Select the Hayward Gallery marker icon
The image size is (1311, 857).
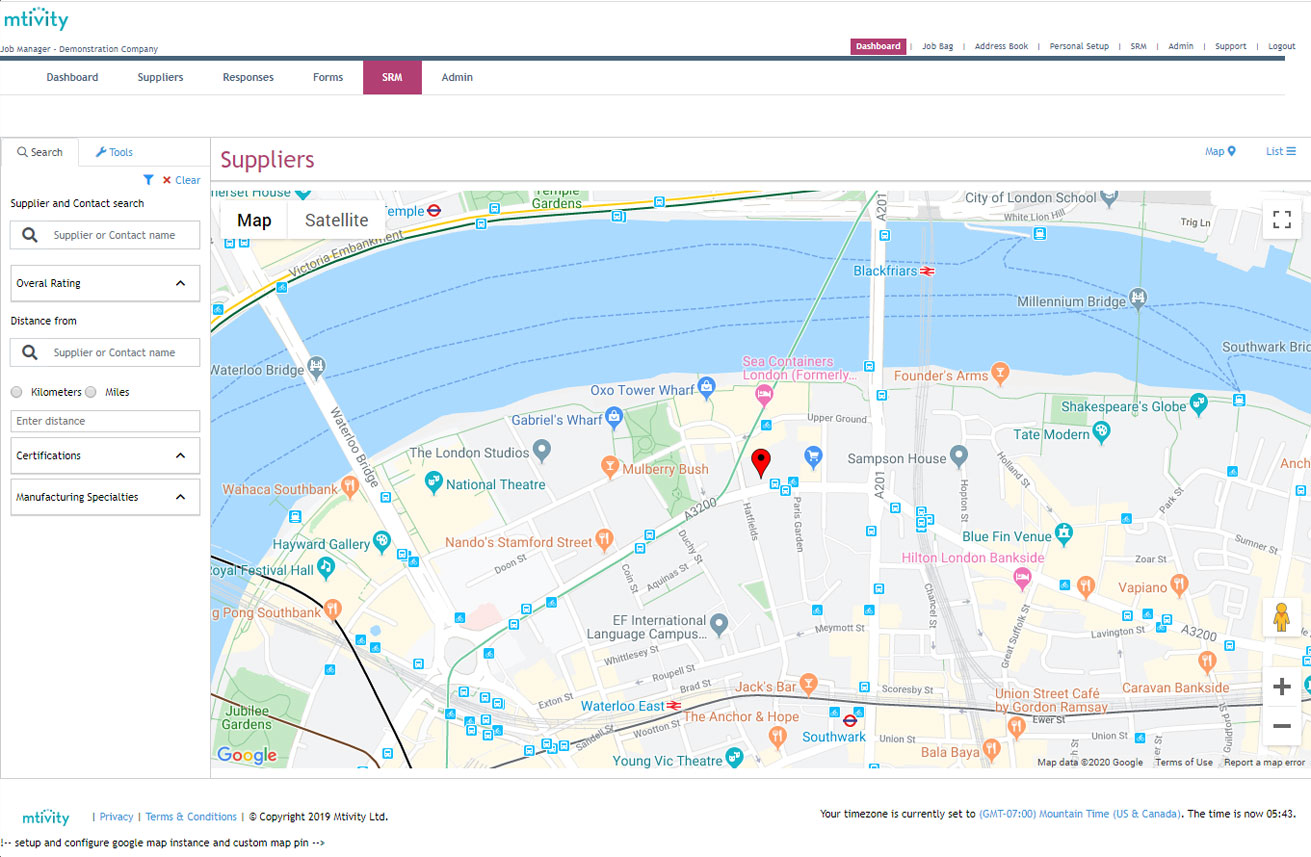pos(382,541)
